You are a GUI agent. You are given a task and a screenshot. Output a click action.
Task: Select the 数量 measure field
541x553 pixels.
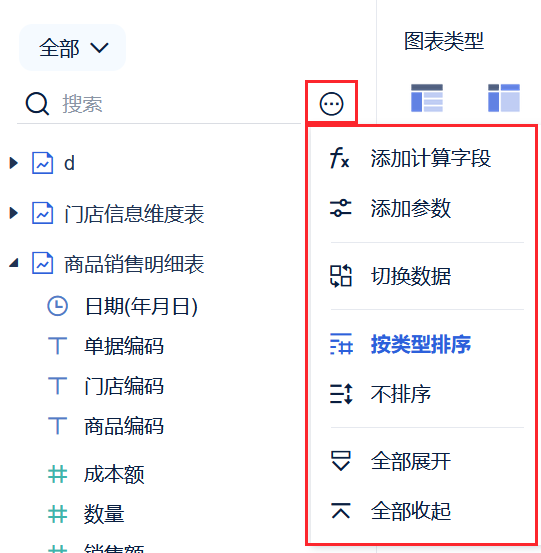pyautogui.click(x=104, y=514)
